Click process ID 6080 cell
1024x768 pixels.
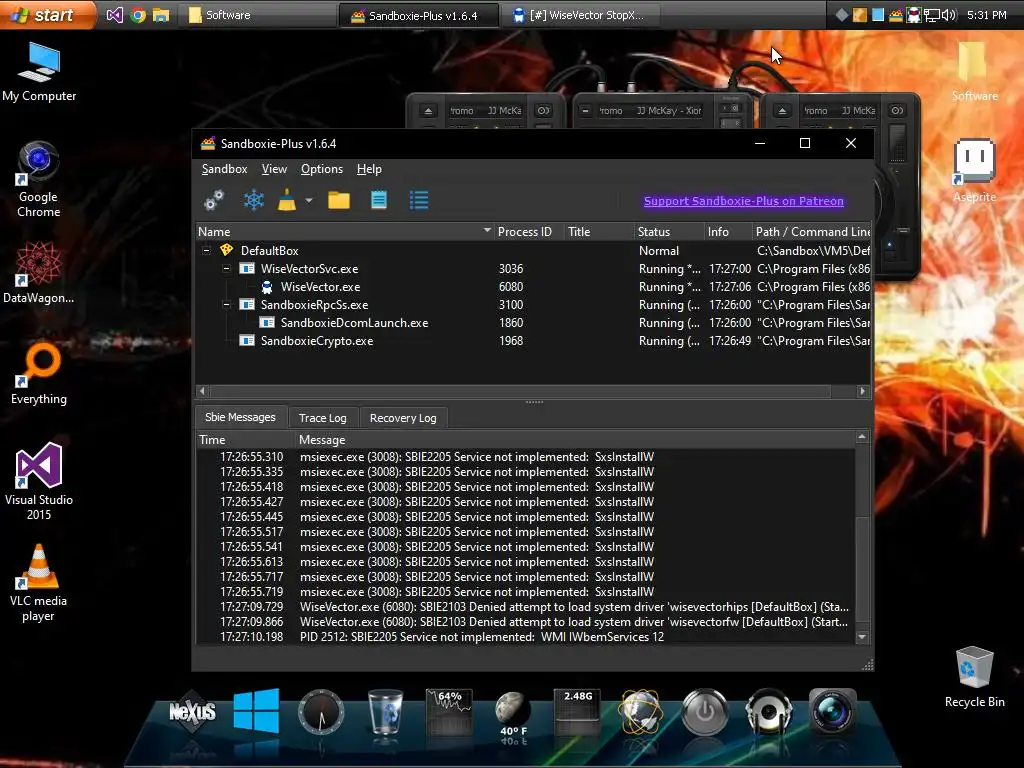click(511, 287)
